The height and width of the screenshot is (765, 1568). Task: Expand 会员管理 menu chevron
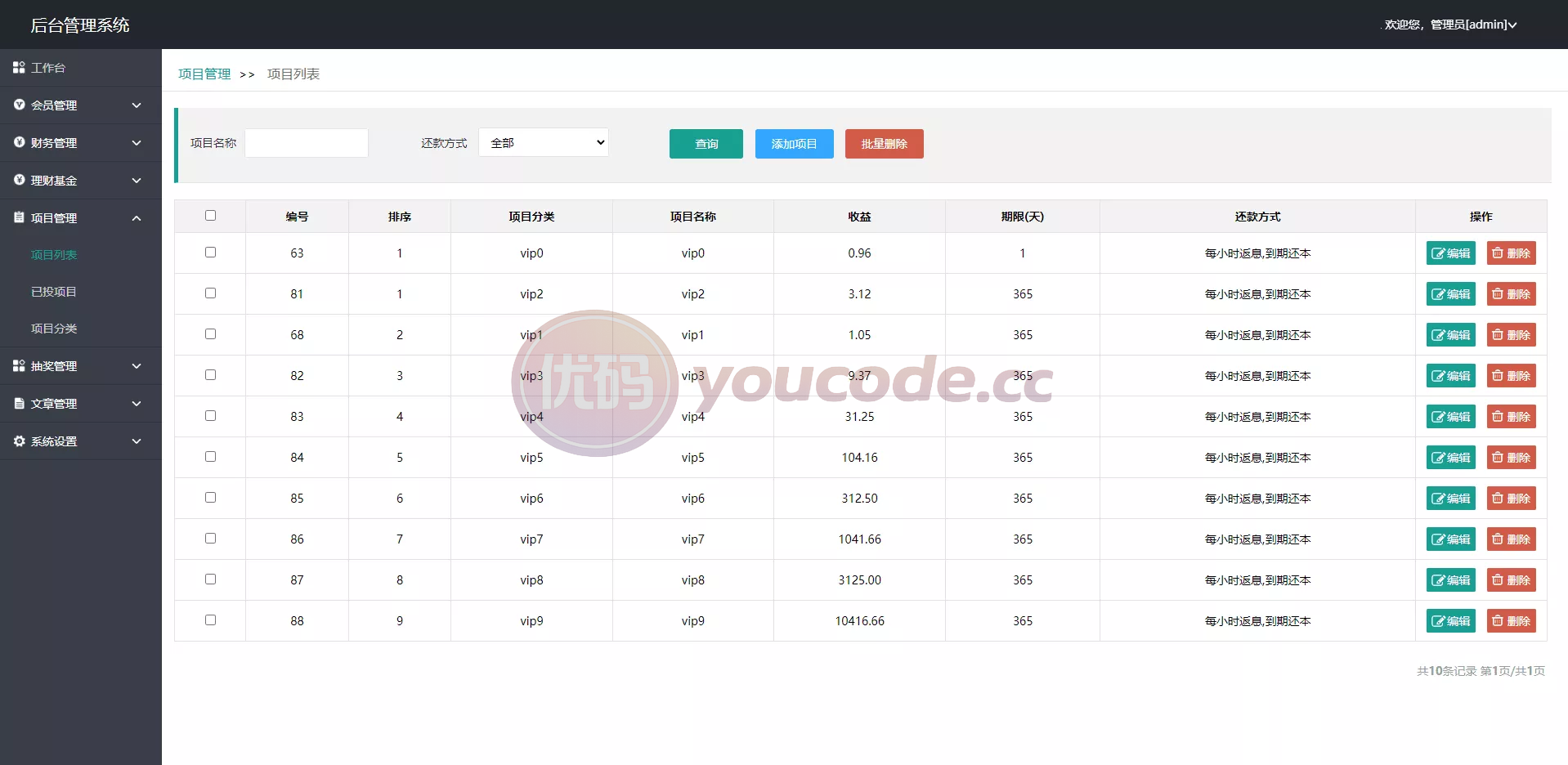[137, 105]
